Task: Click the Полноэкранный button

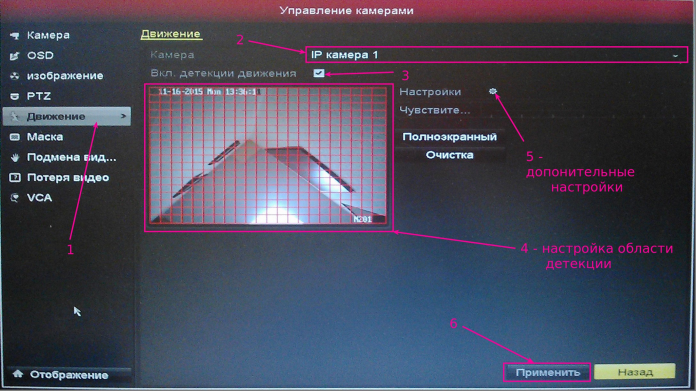Action: (x=449, y=137)
